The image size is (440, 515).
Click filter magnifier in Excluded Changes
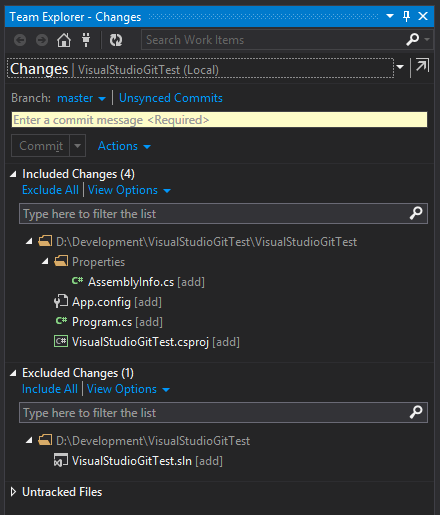[x=416, y=412]
